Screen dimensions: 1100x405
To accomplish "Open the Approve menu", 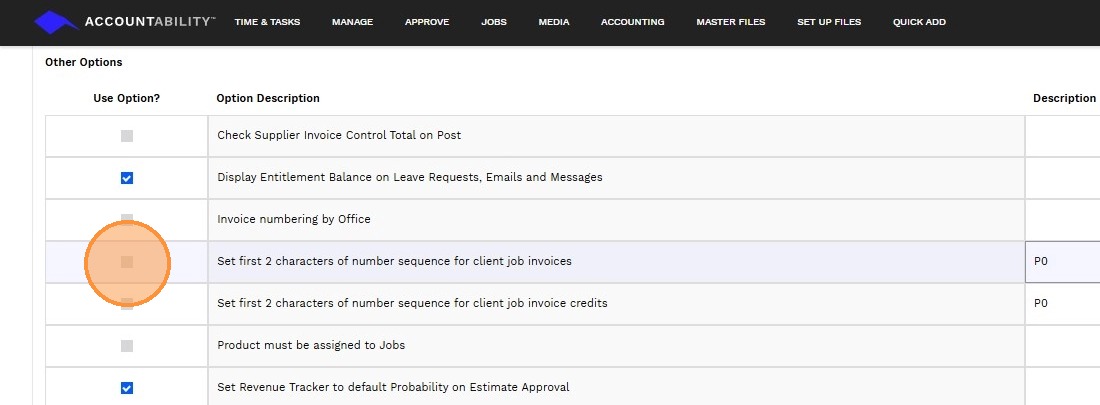I will 427,22.
